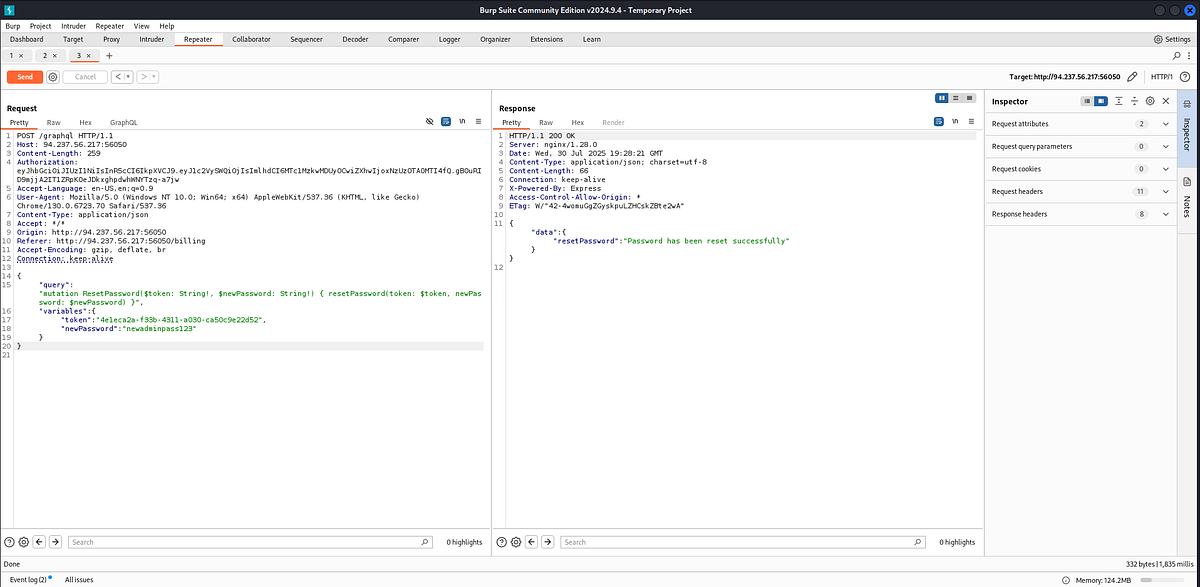1200x587 pixels.
Task: Click the request search settings gear icon
Action: tap(23, 542)
